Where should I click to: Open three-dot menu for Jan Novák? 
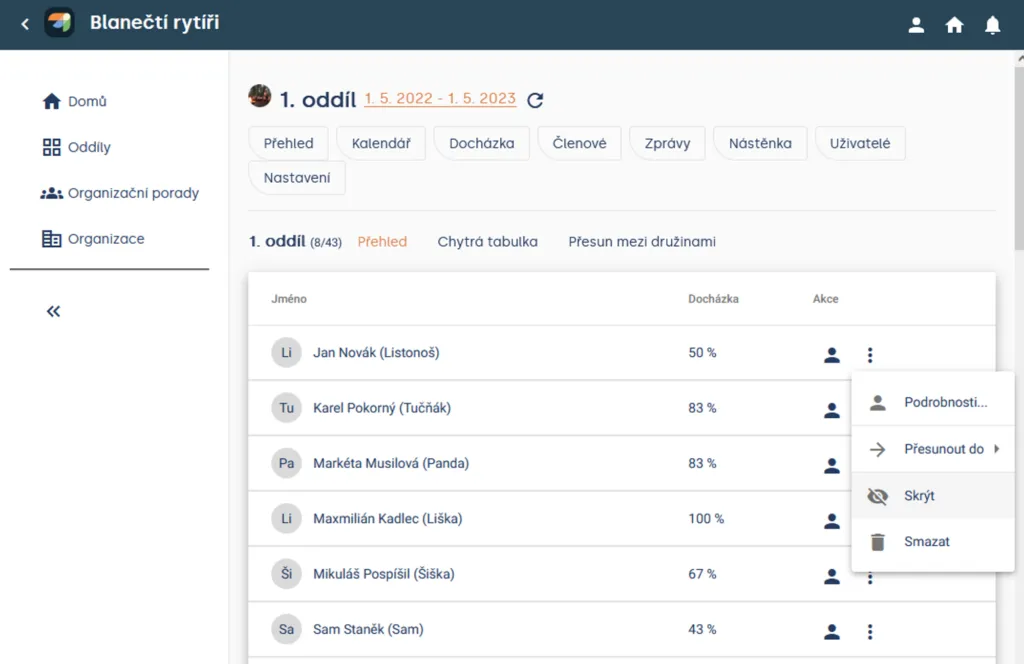(x=869, y=355)
